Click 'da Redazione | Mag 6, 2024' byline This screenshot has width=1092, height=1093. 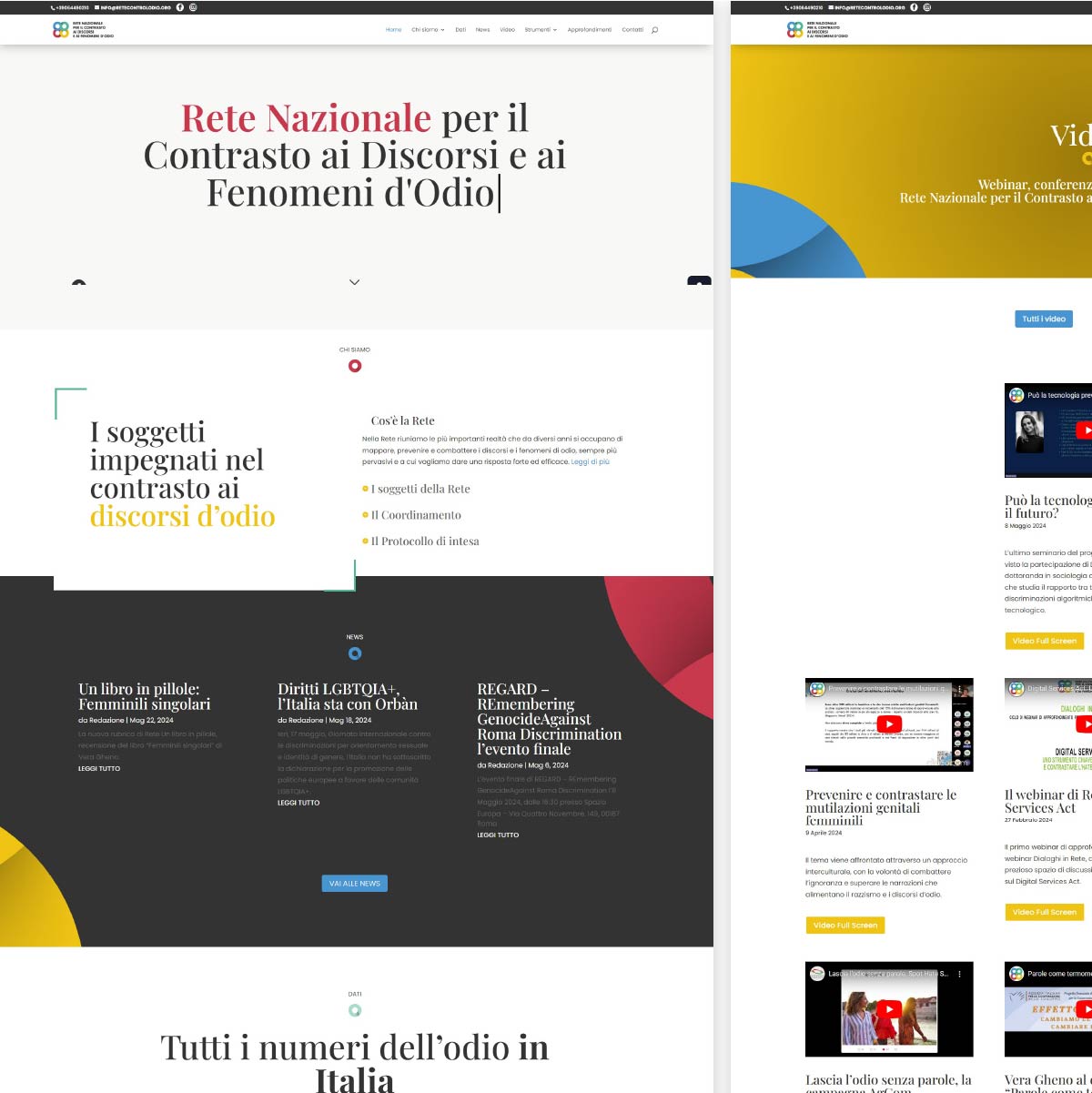tap(523, 765)
